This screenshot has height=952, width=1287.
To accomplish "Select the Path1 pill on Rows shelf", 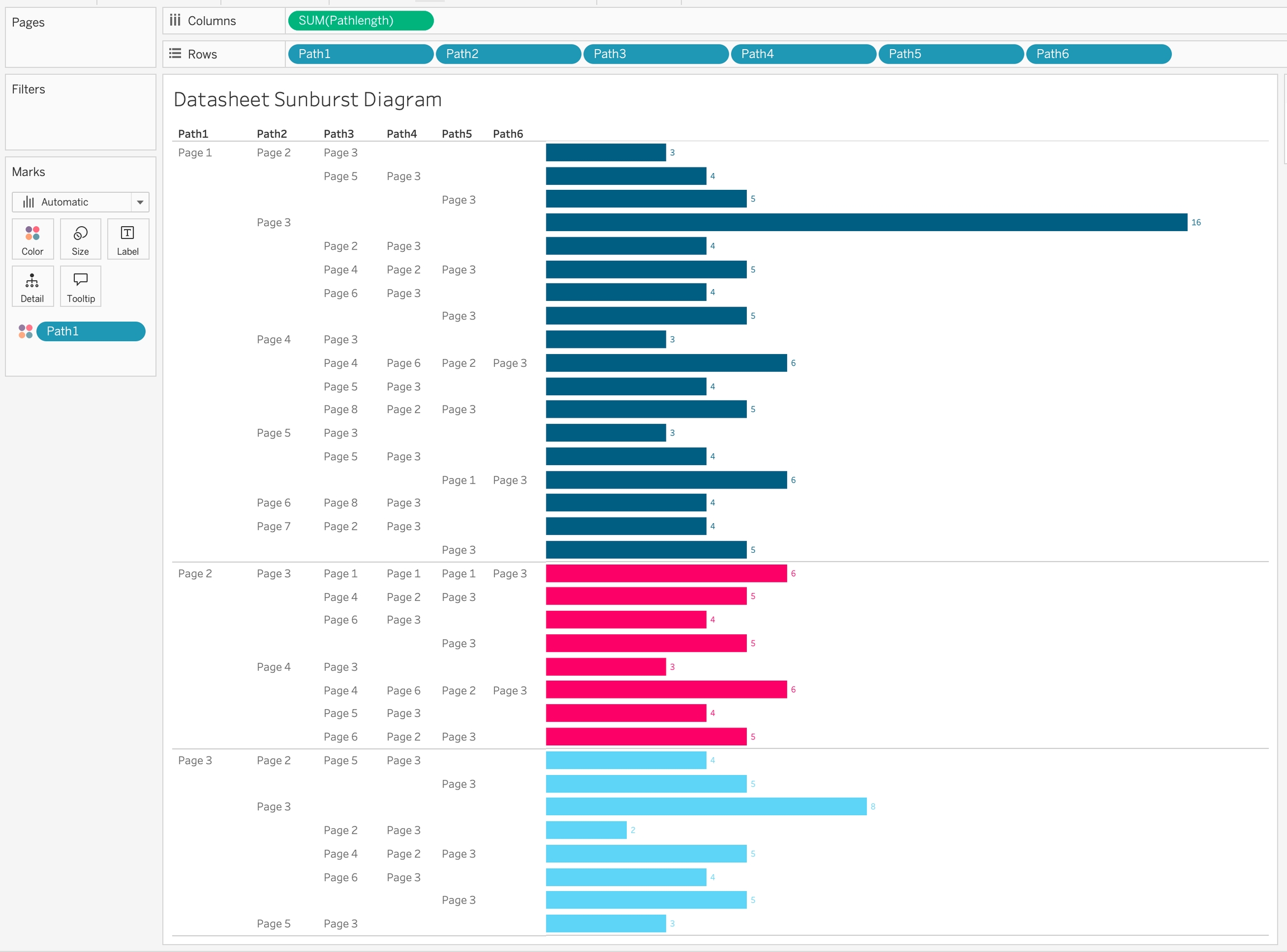I will click(x=360, y=54).
